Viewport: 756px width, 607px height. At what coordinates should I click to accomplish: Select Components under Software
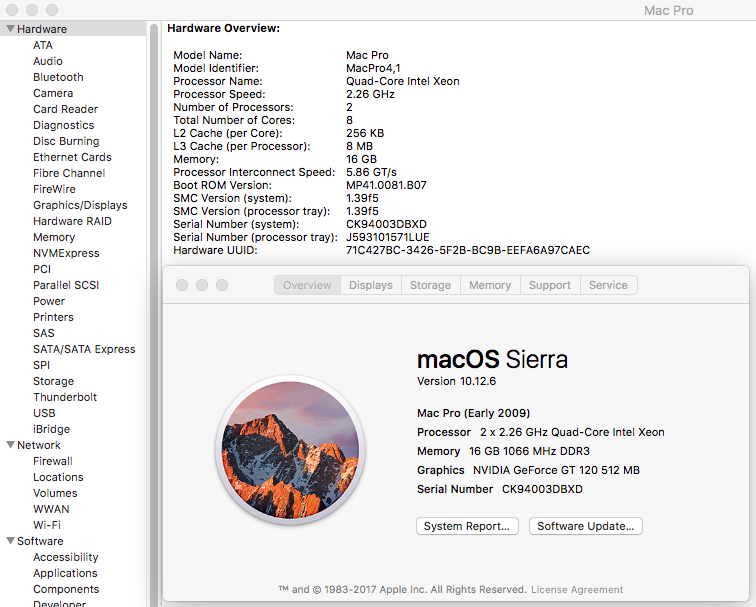(x=66, y=589)
